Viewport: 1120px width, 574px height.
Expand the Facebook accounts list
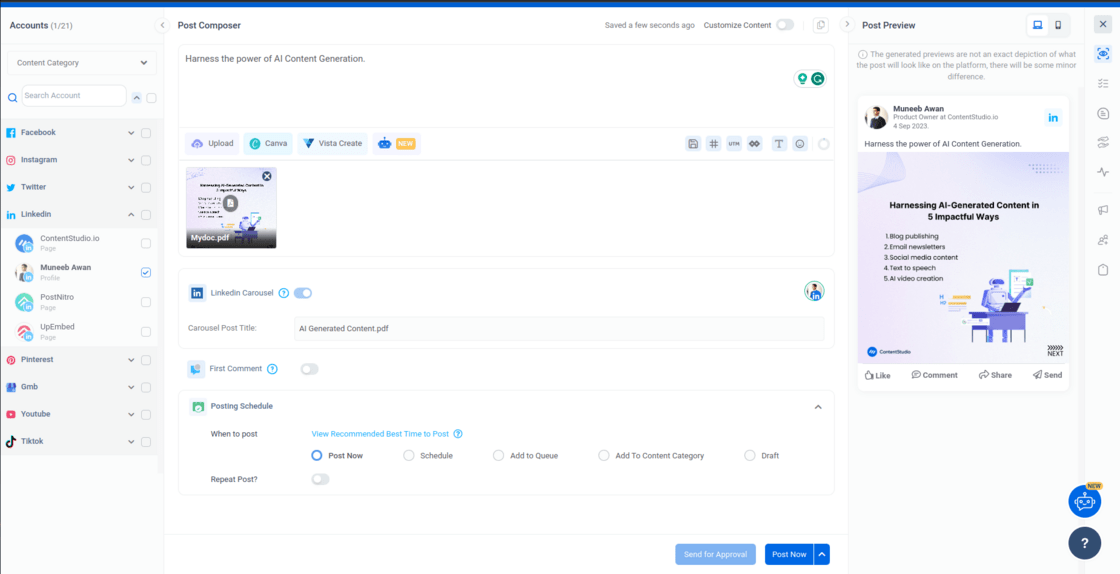(x=131, y=133)
